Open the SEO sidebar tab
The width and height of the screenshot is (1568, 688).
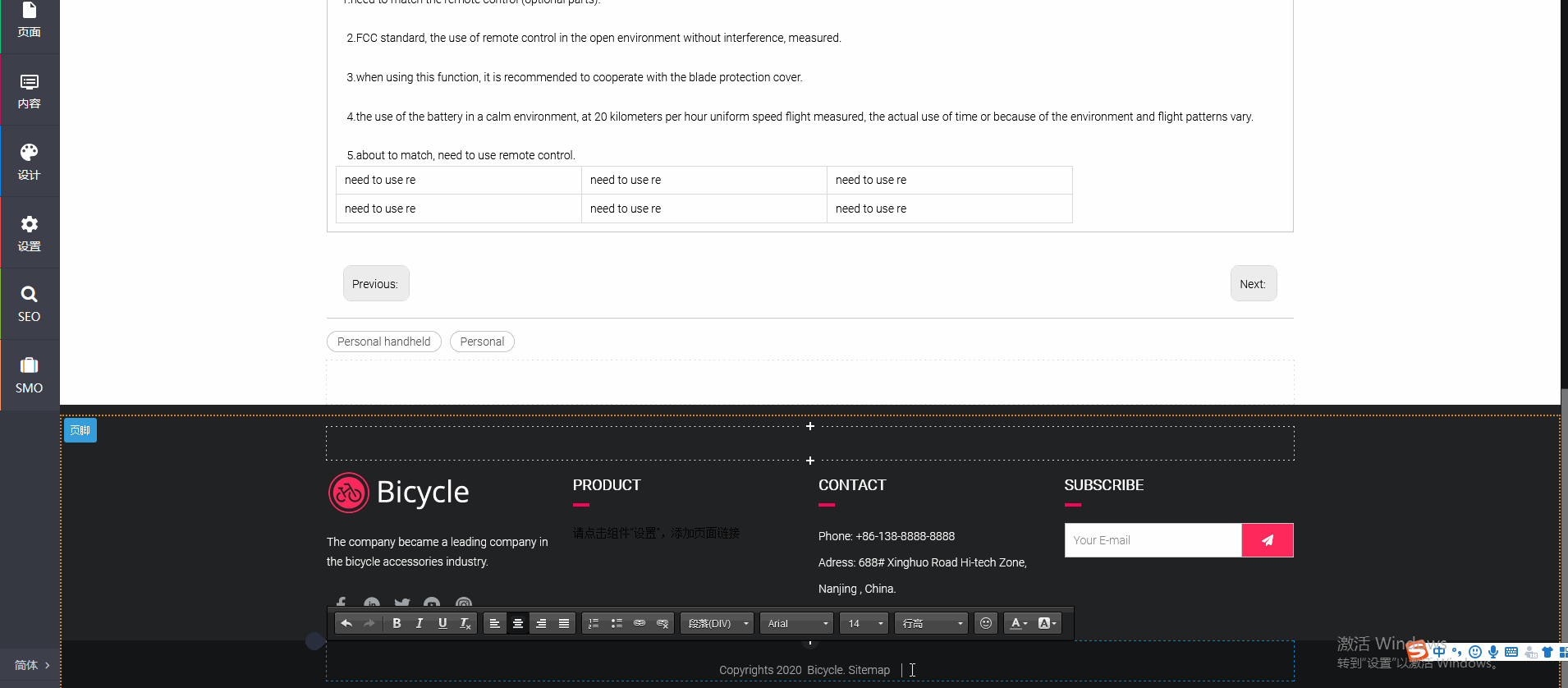pos(30,304)
